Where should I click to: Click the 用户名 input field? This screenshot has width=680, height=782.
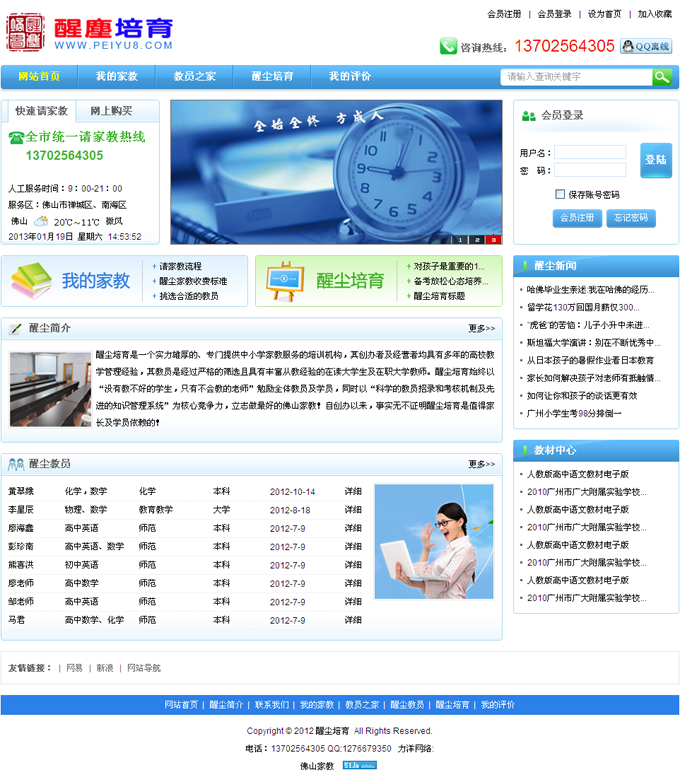click(590, 153)
